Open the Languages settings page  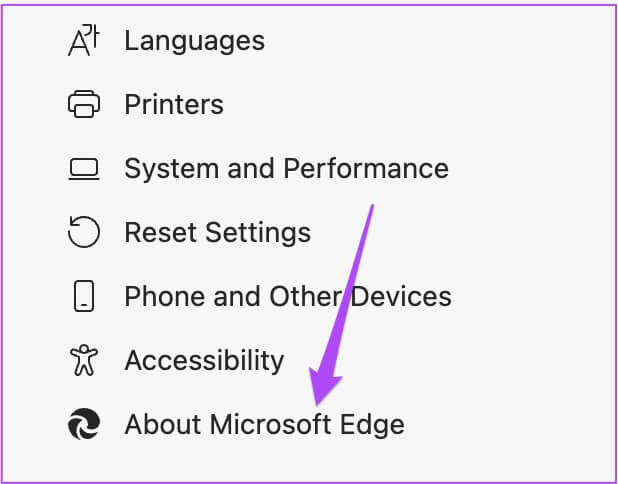pyautogui.click(x=194, y=40)
